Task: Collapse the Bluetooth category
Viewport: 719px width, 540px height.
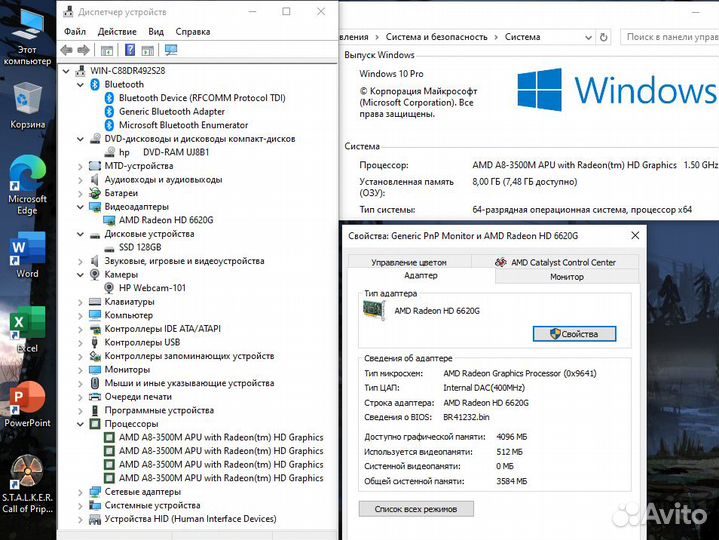Action: click(80, 85)
